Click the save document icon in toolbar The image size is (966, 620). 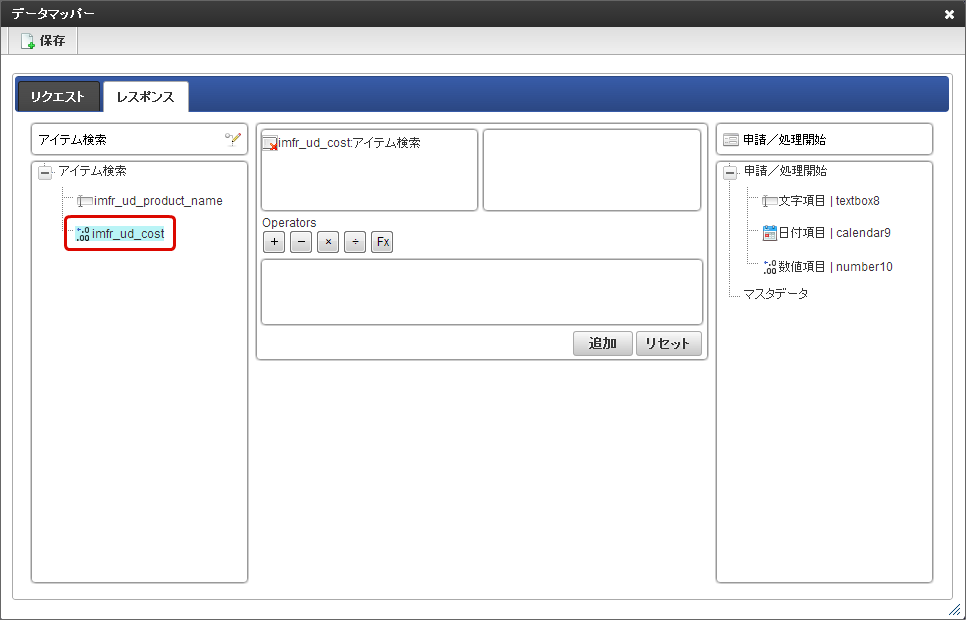27,41
